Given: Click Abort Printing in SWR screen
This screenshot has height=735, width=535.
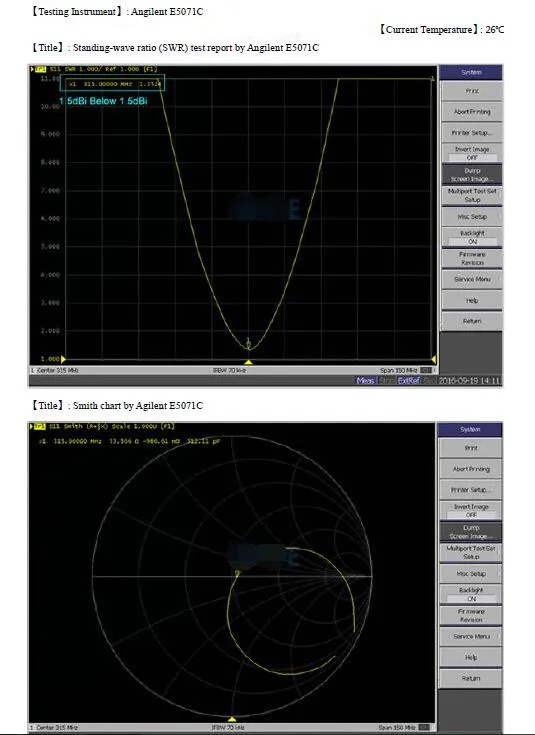Looking at the screenshot, I should (x=472, y=112).
